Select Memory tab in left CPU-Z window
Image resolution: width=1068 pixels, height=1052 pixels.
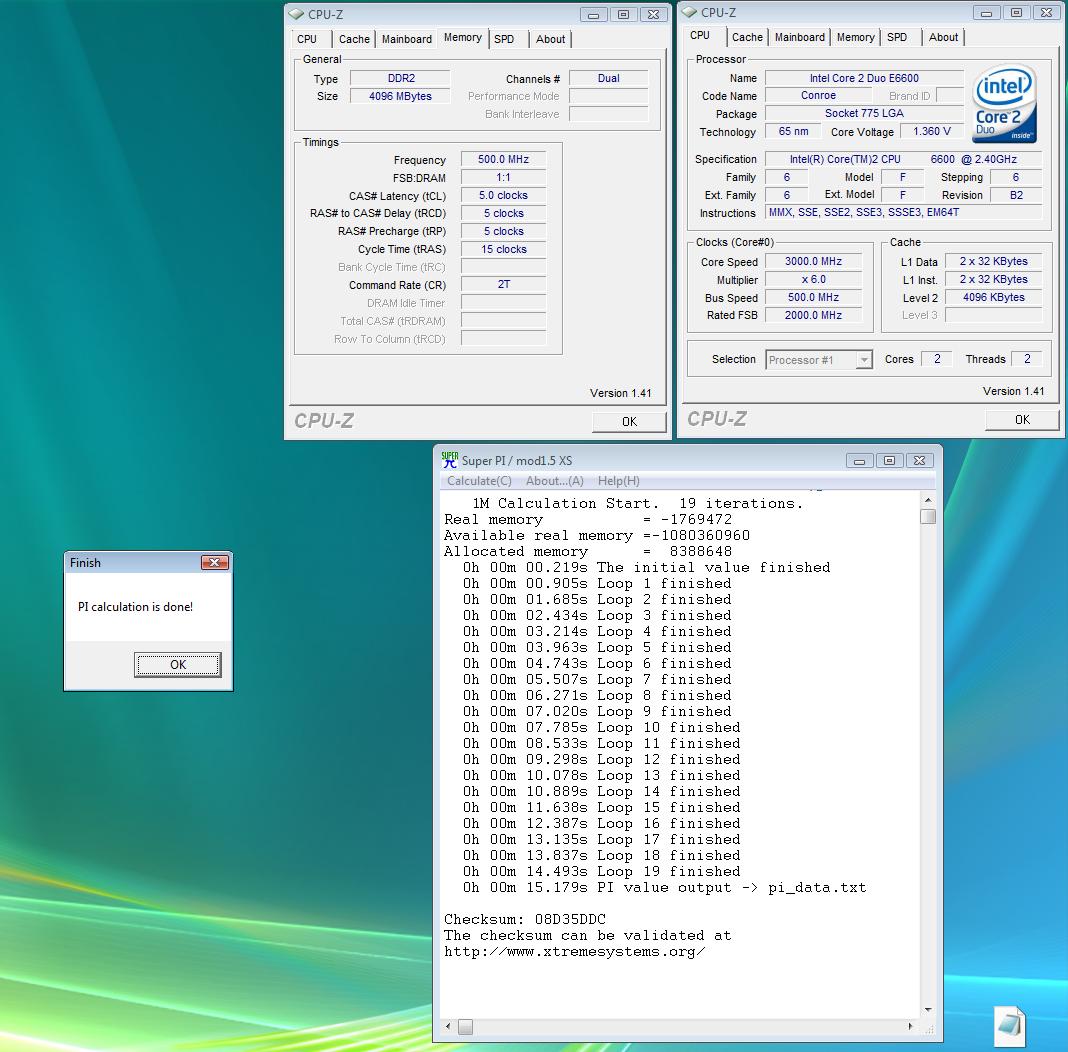click(x=462, y=38)
